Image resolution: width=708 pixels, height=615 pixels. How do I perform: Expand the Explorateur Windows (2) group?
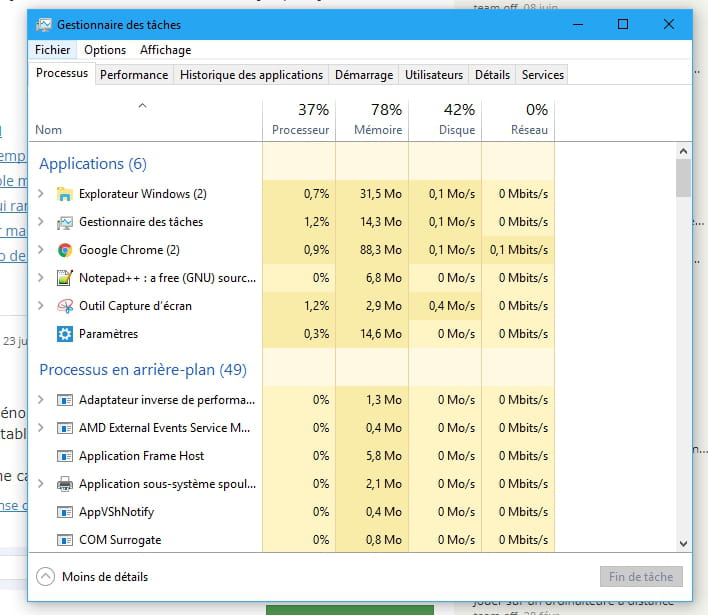pos(41,194)
